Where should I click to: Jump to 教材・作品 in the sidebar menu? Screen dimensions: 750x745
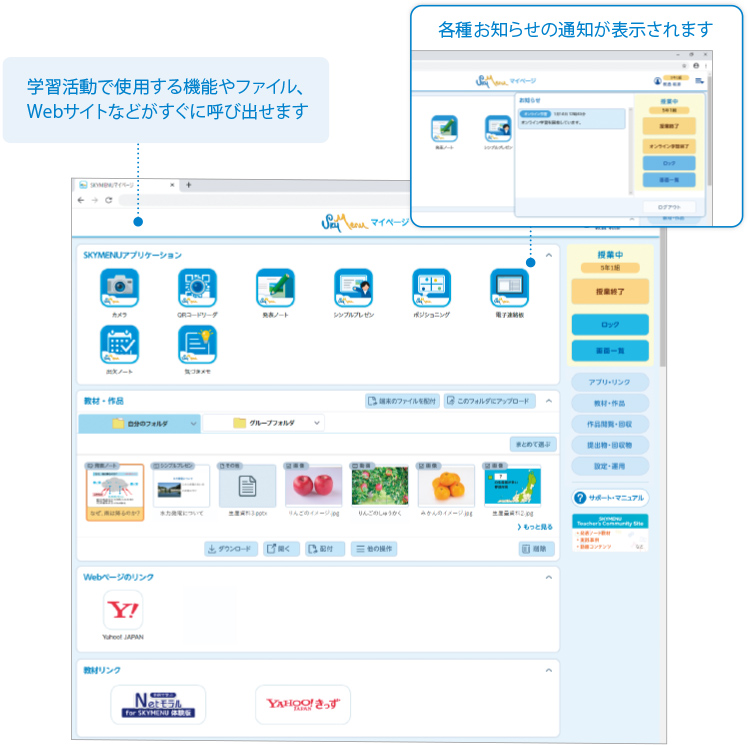[610, 403]
